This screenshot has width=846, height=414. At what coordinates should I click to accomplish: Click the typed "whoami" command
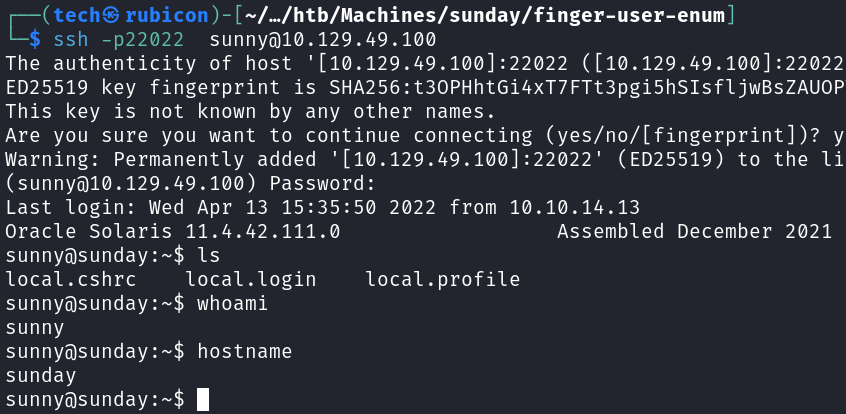[x=233, y=303]
